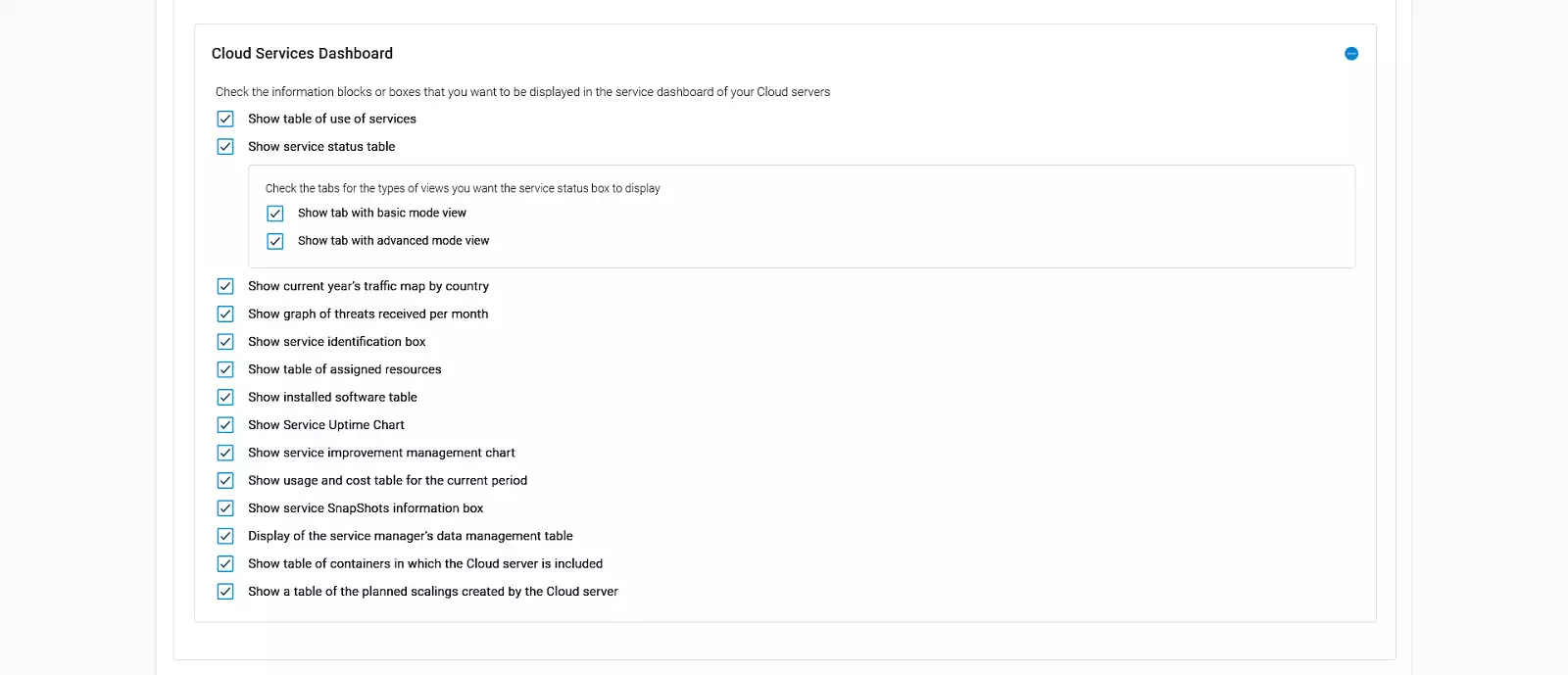This screenshot has height=675, width=1568.
Task: Disable Show tab with basic mode view
Action: pyautogui.click(x=275, y=214)
